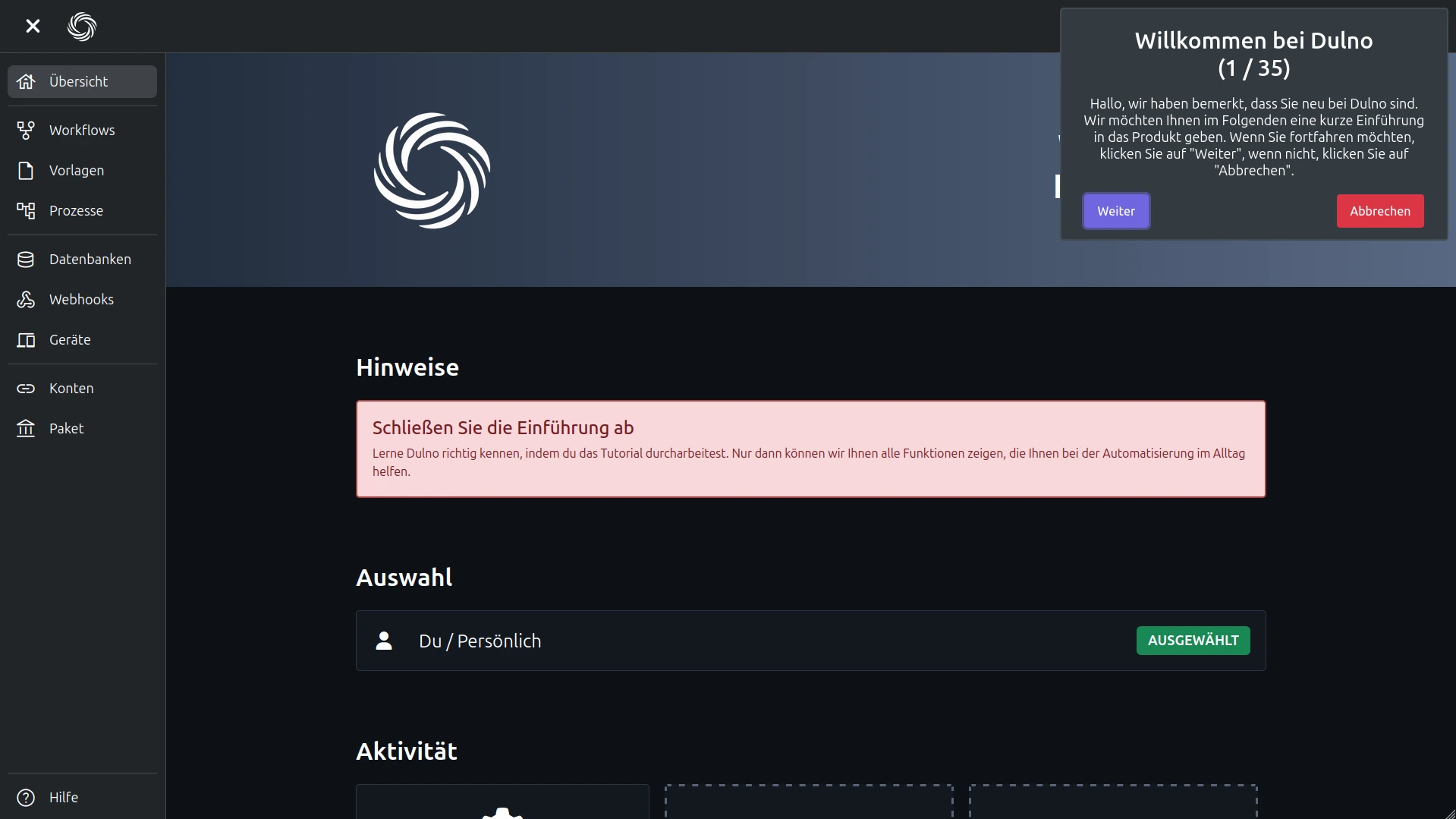Screen dimensions: 1456x819
Task: Close the sidebar with the X icon
Action: (33, 27)
